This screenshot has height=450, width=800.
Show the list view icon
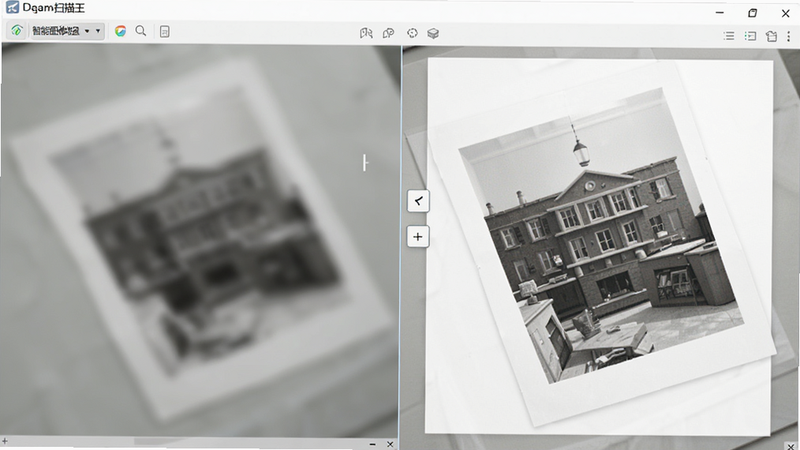(729, 36)
